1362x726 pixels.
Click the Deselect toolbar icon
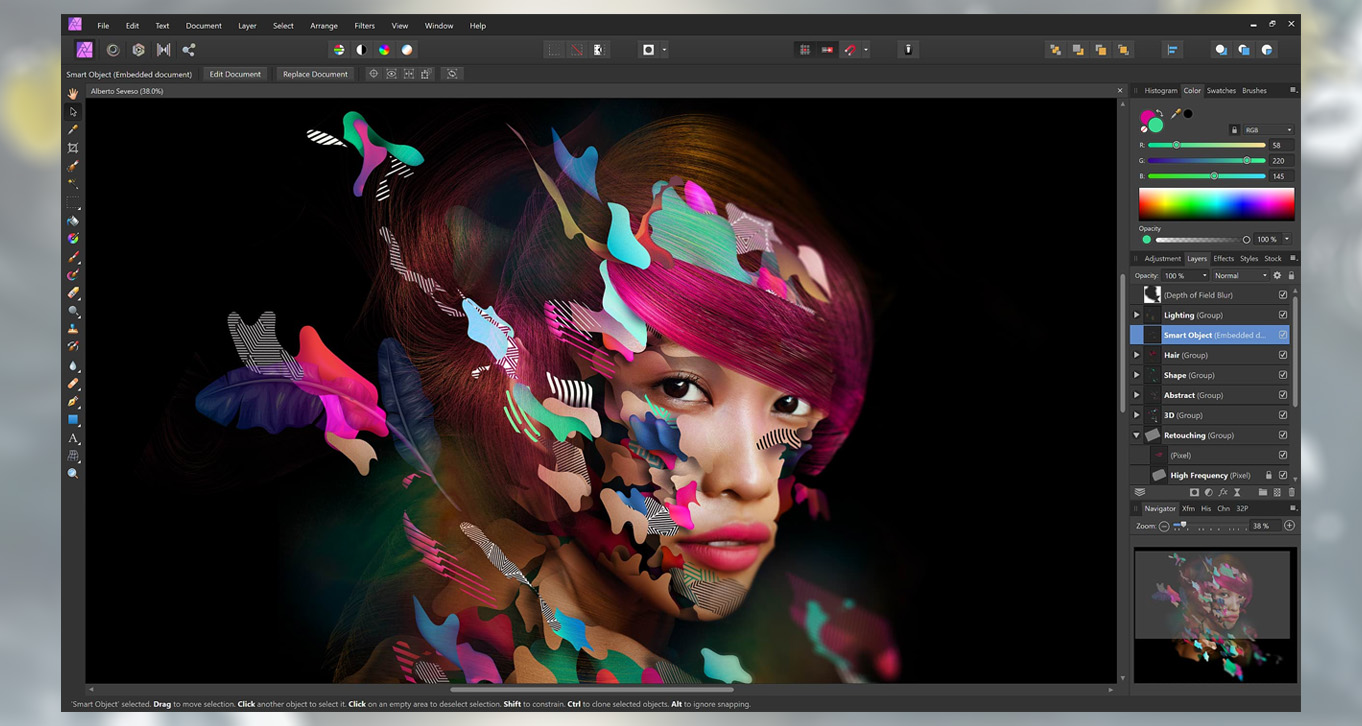tap(577, 49)
